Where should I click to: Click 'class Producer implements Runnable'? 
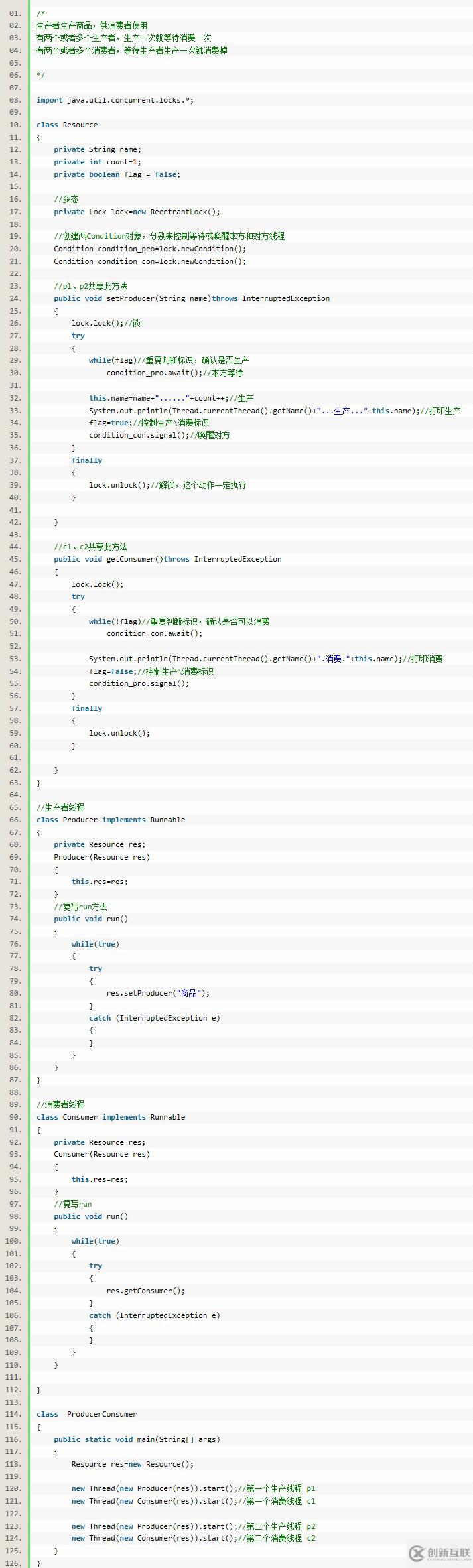(111, 820)
